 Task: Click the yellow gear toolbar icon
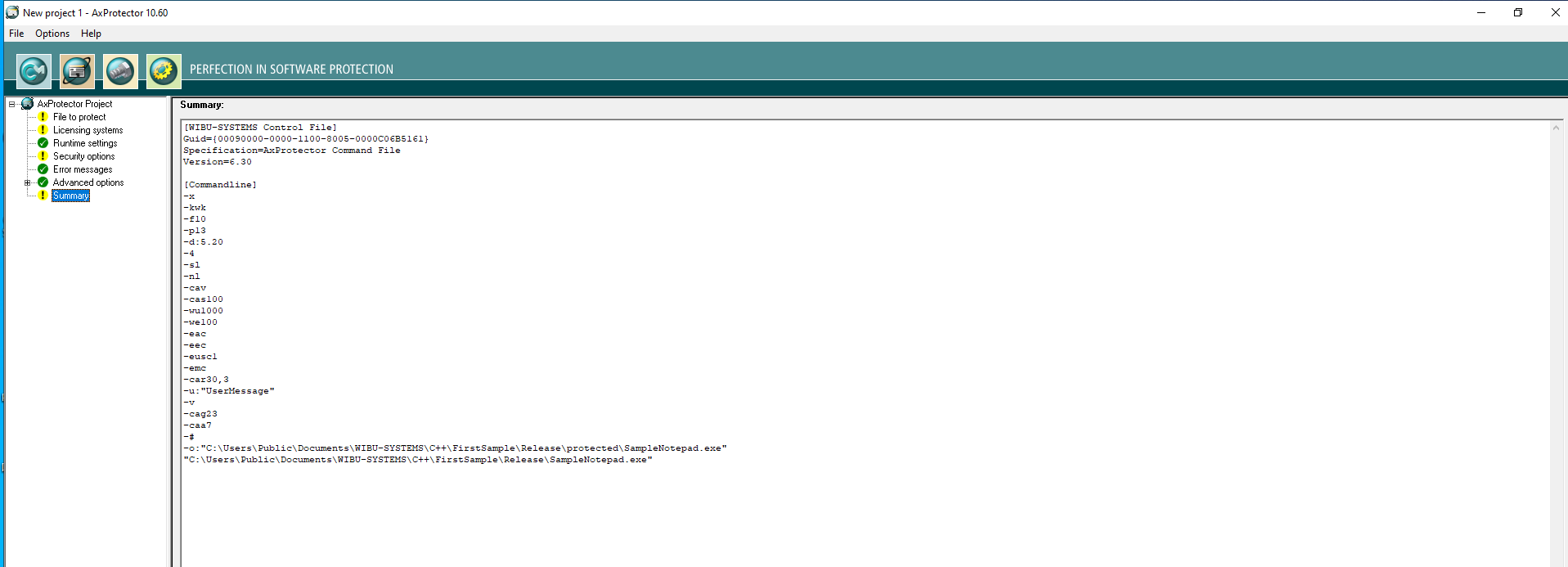[x=164, y=71]
